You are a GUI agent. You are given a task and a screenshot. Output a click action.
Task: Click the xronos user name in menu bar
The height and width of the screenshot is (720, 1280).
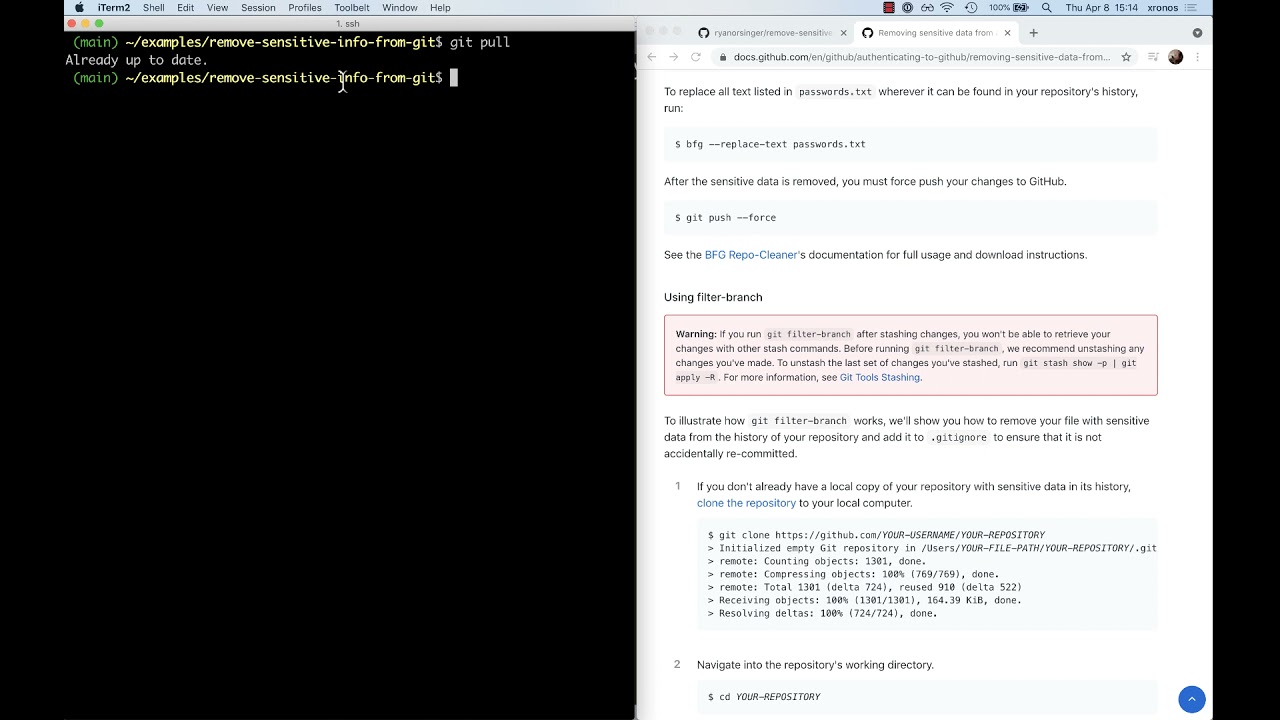(x=1162, y=8)
